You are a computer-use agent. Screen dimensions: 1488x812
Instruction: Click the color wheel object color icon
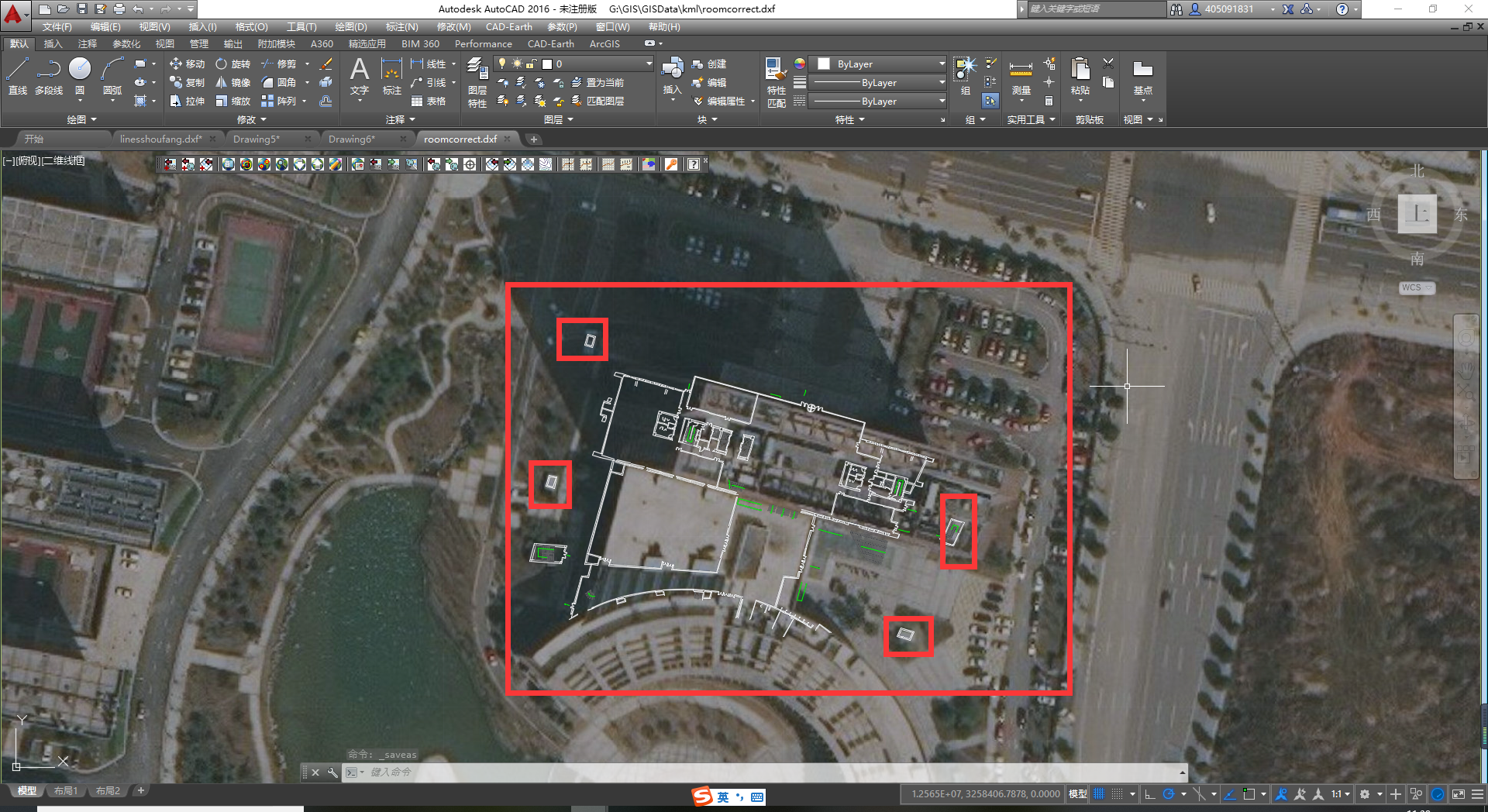(x=800, y=64)
